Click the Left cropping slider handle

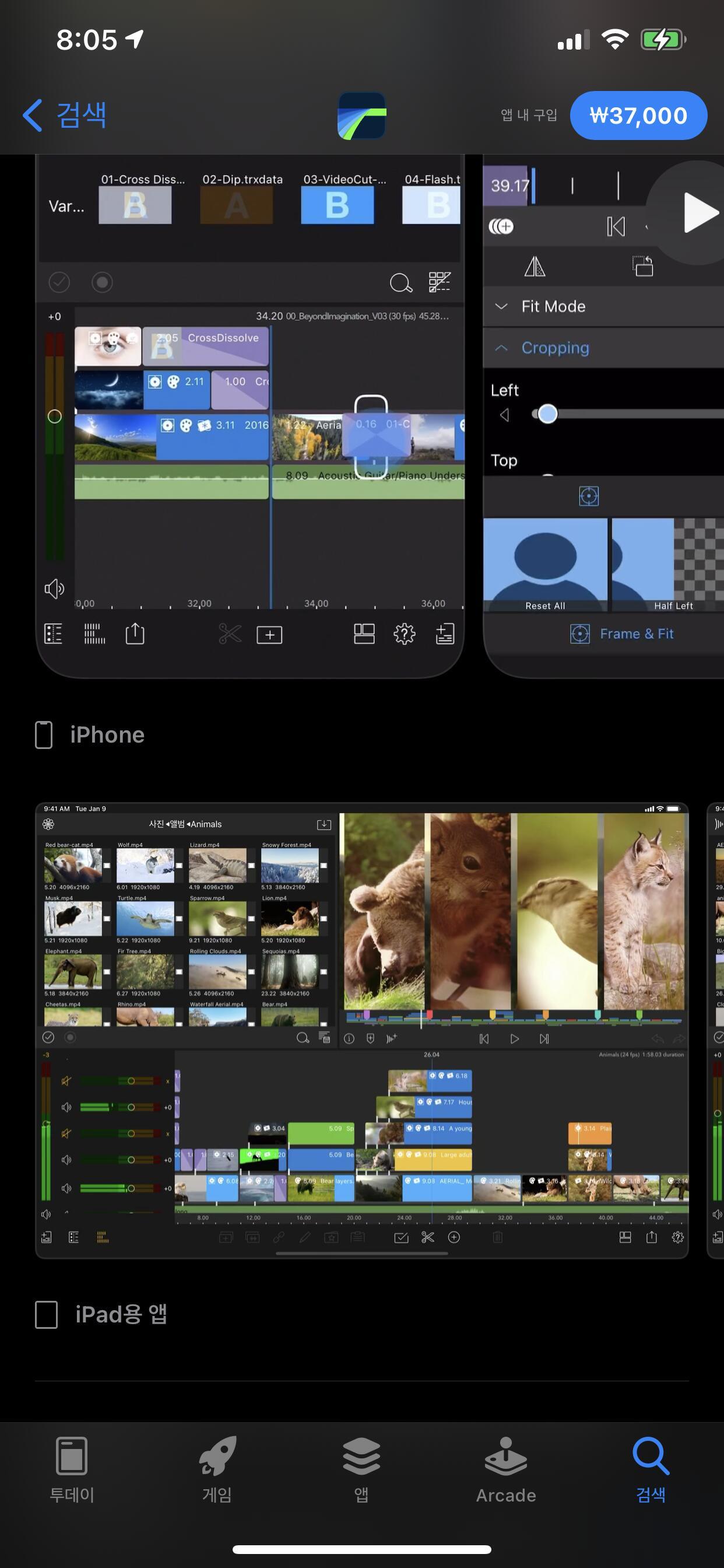(x=547, y=415)
